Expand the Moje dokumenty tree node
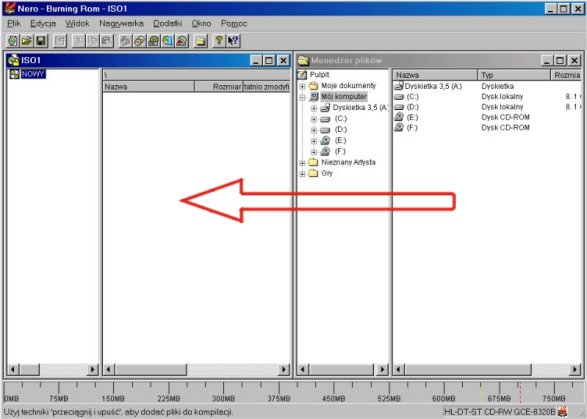Viewport: 587px width, 419px height. pyautogui.click(x=302, y=86)
